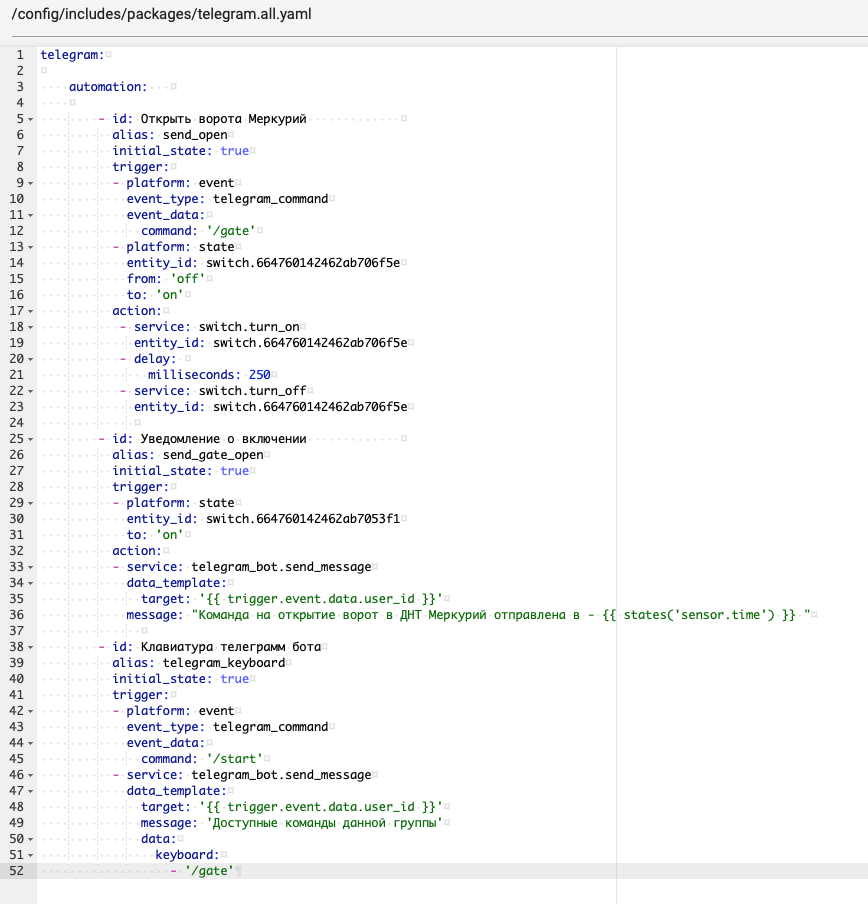Fold the second automation at line 25
The height and width of the screenshot is (904, 868).
[x=31, y=439]
